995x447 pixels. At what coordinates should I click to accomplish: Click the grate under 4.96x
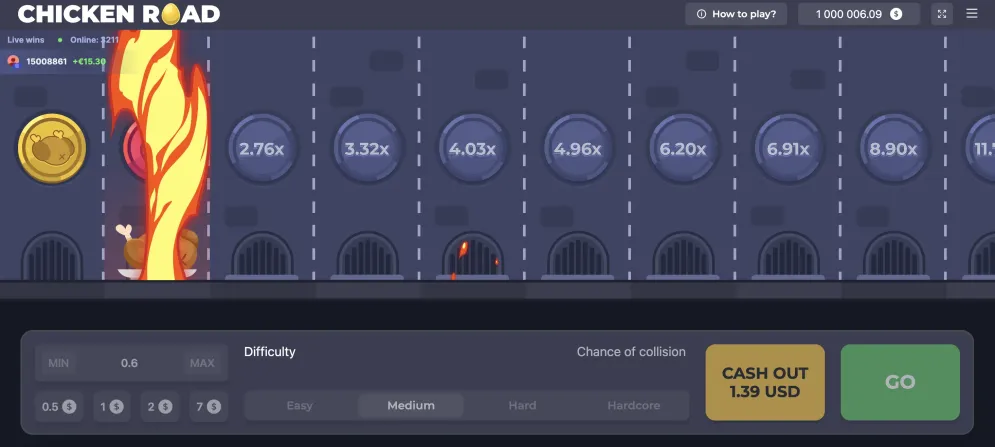[577, 256]
